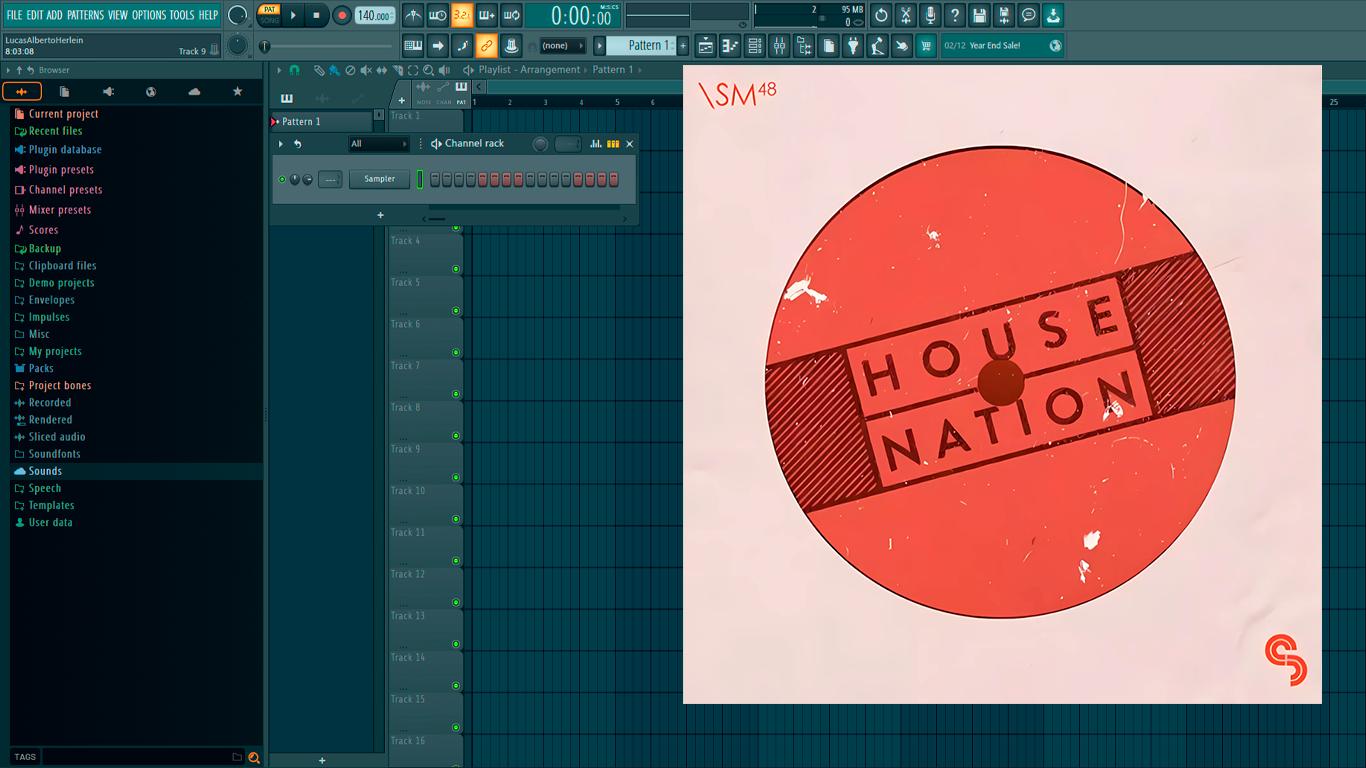This screenshot has height=768, width=1366.
Task: Toggle the orange link-to-controller icon
Action: pos(486,45)
